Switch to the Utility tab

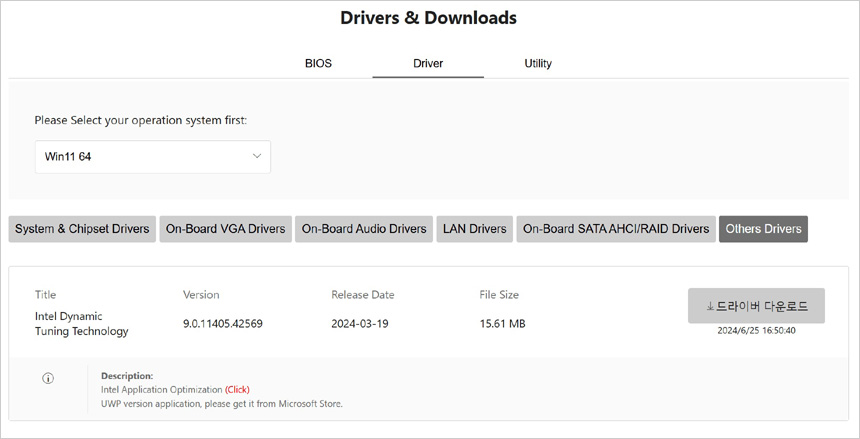point(538,63)
